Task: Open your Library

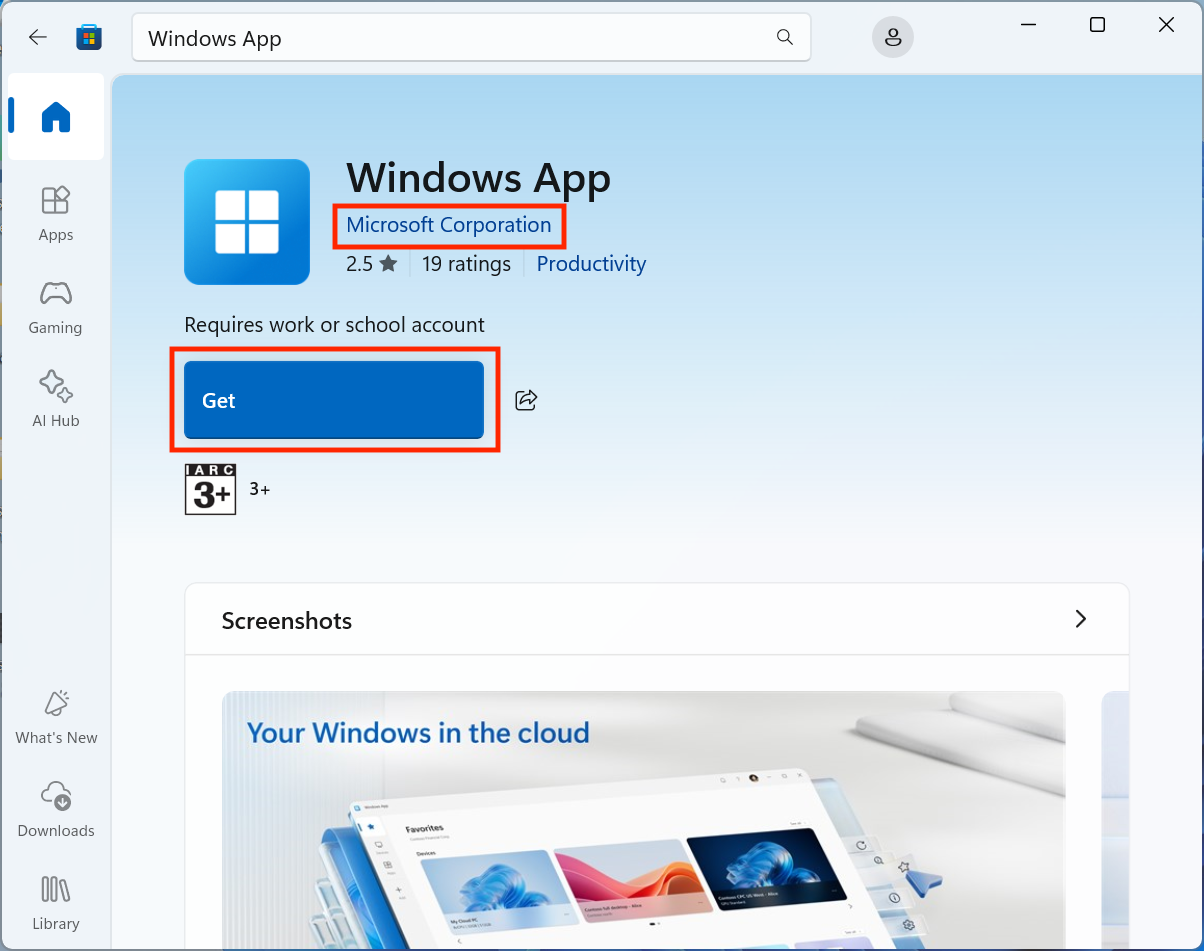Action: tap(55, 903)
